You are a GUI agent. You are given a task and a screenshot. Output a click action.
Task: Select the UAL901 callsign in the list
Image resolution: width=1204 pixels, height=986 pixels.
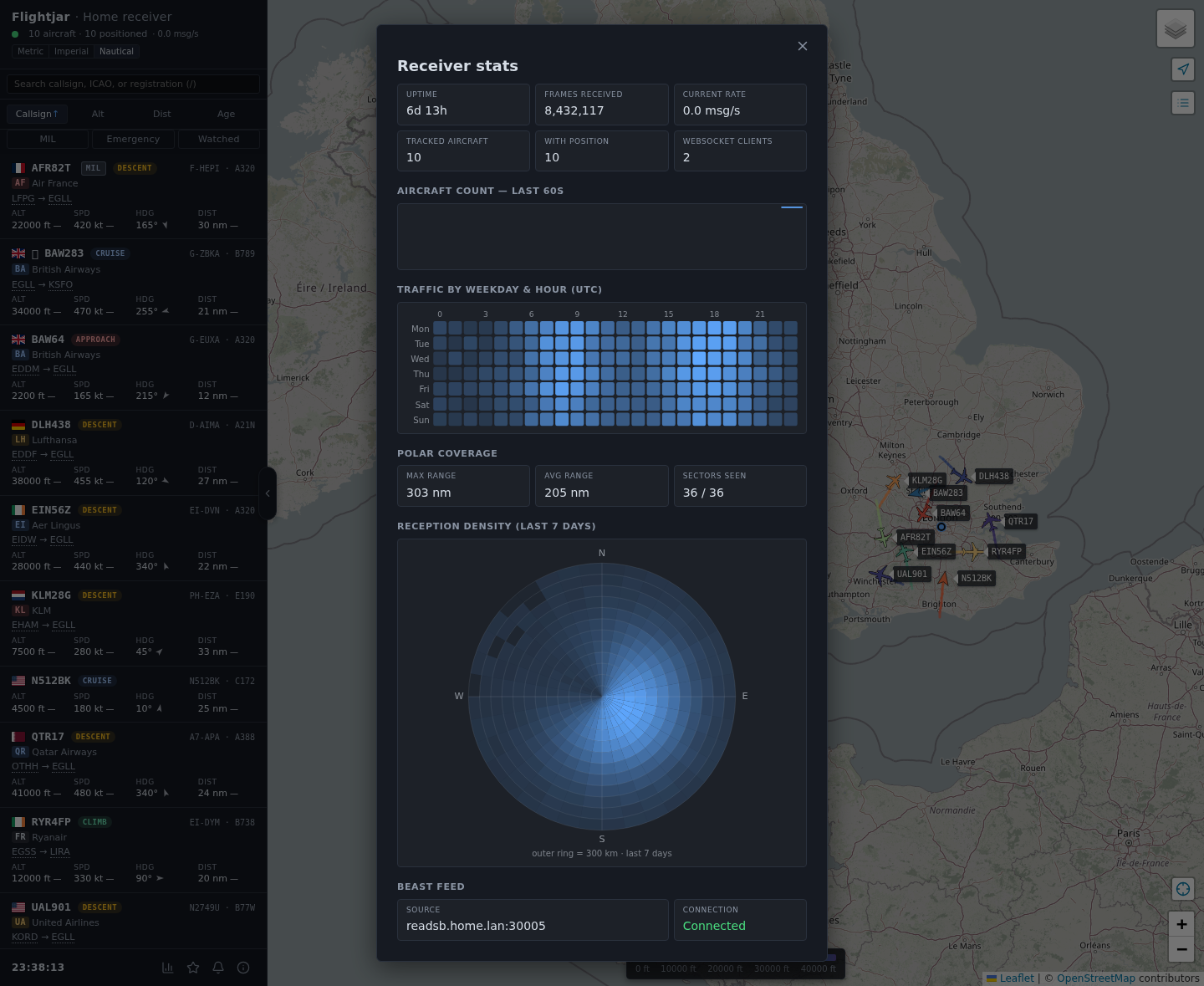(51, 907)
